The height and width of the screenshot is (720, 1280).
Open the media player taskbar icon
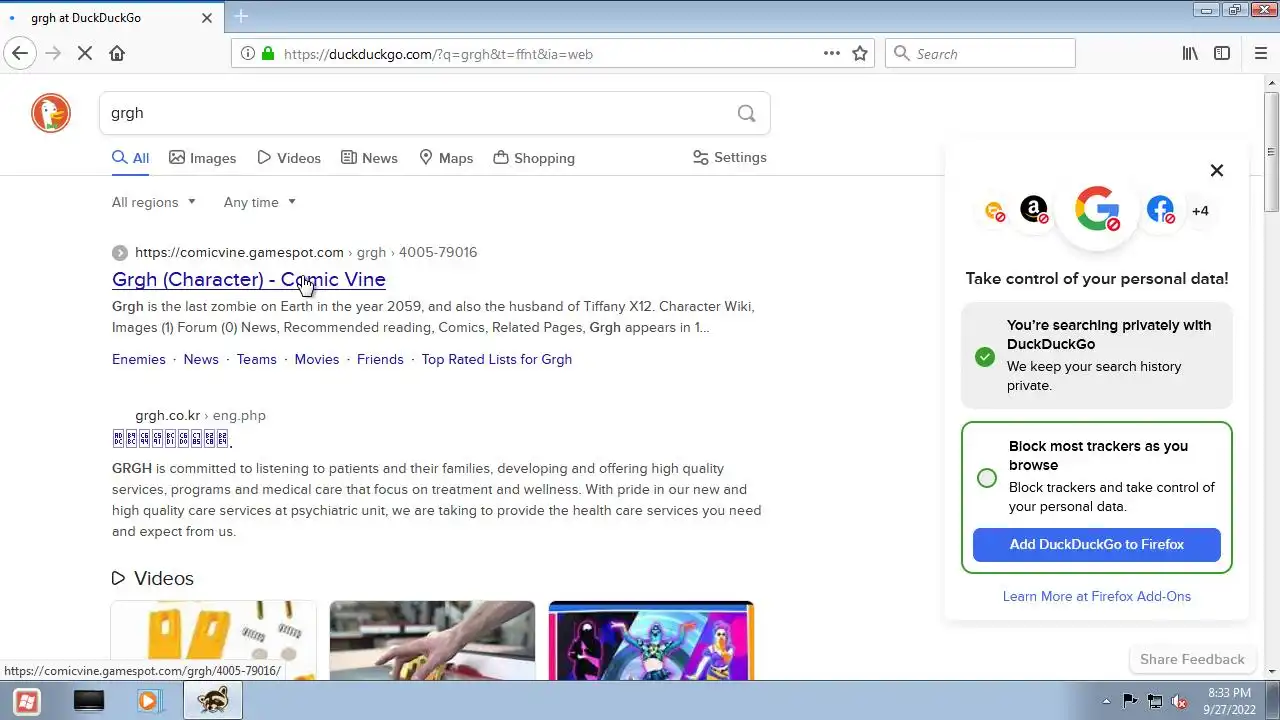pyautogui.click(x=149, y=701)
